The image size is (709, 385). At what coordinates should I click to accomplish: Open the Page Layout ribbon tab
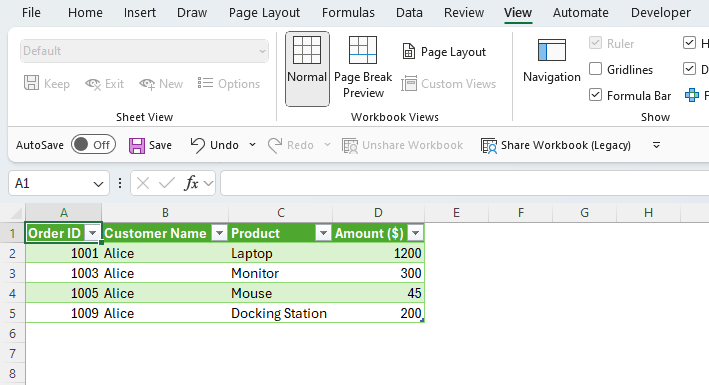[264, 13]
